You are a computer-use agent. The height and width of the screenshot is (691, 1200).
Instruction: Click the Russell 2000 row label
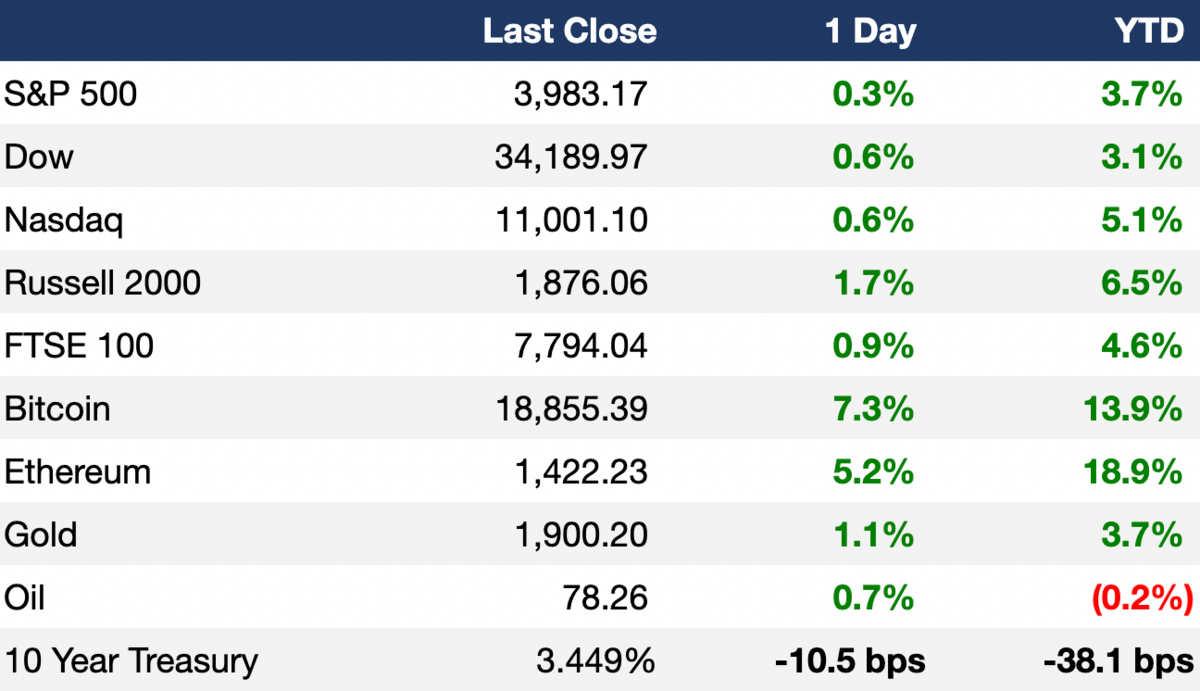(x=103, y=283)
